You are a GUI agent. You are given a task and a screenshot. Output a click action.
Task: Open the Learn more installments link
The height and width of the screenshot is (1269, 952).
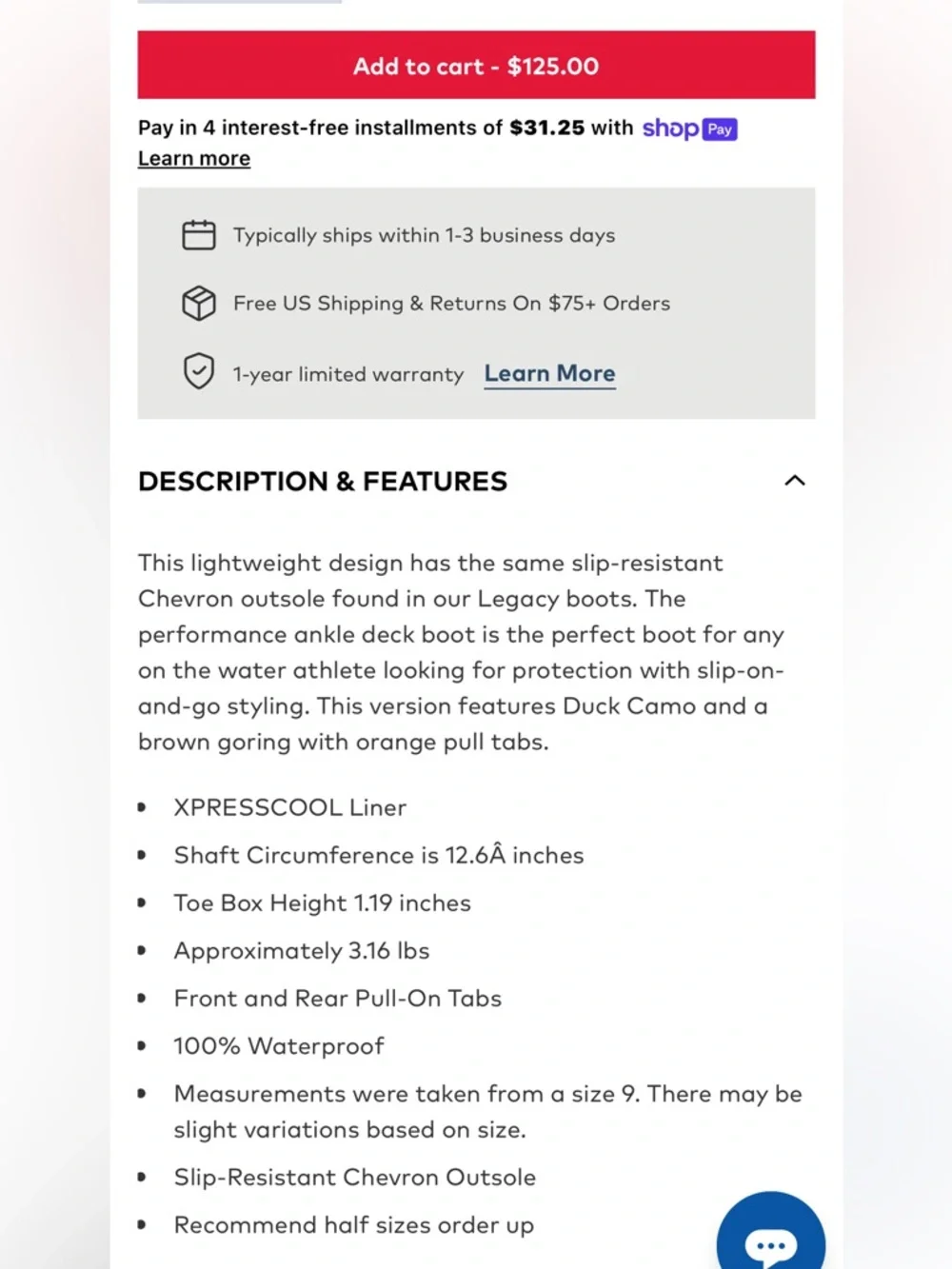tap(194, 159)
